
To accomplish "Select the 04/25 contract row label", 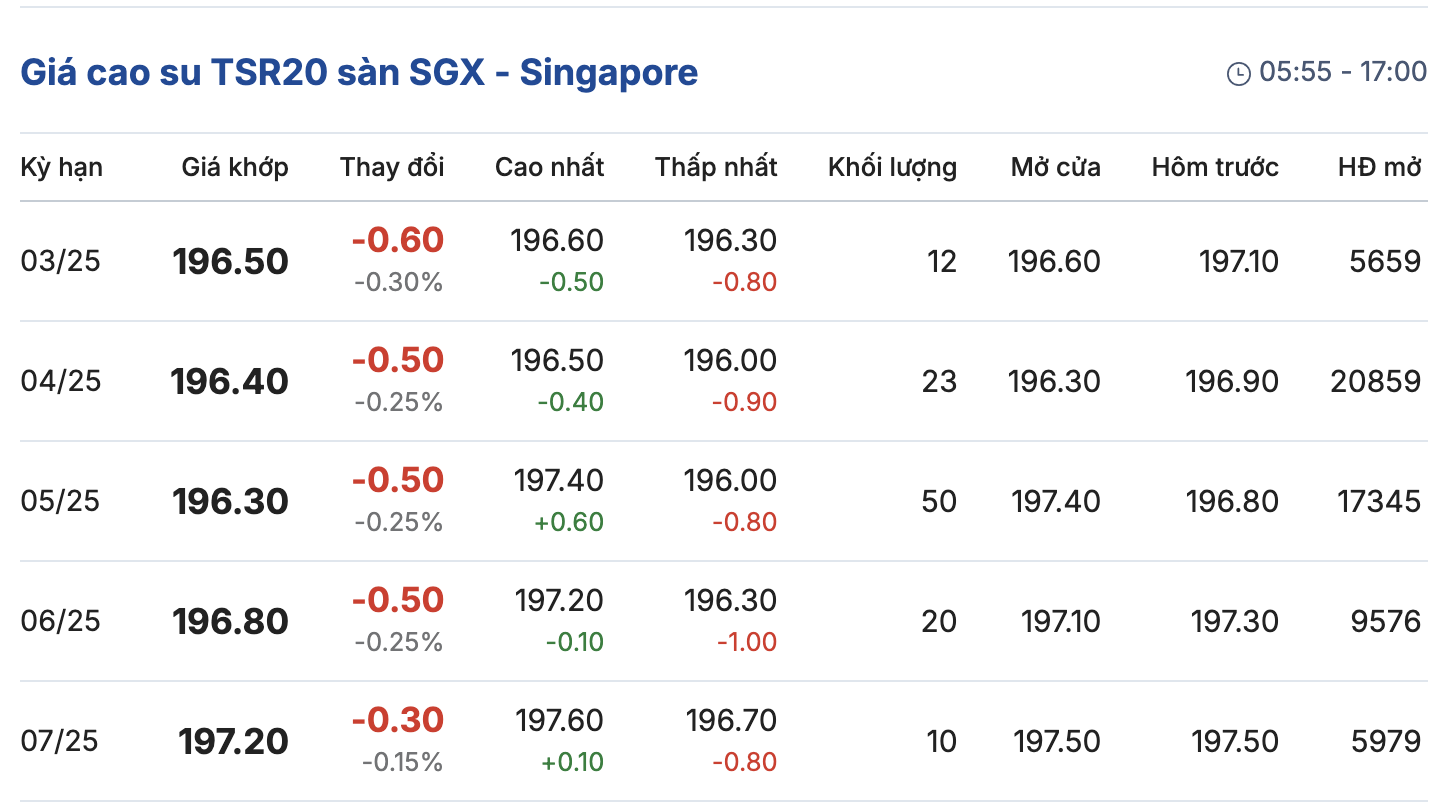I will point(61,381).
